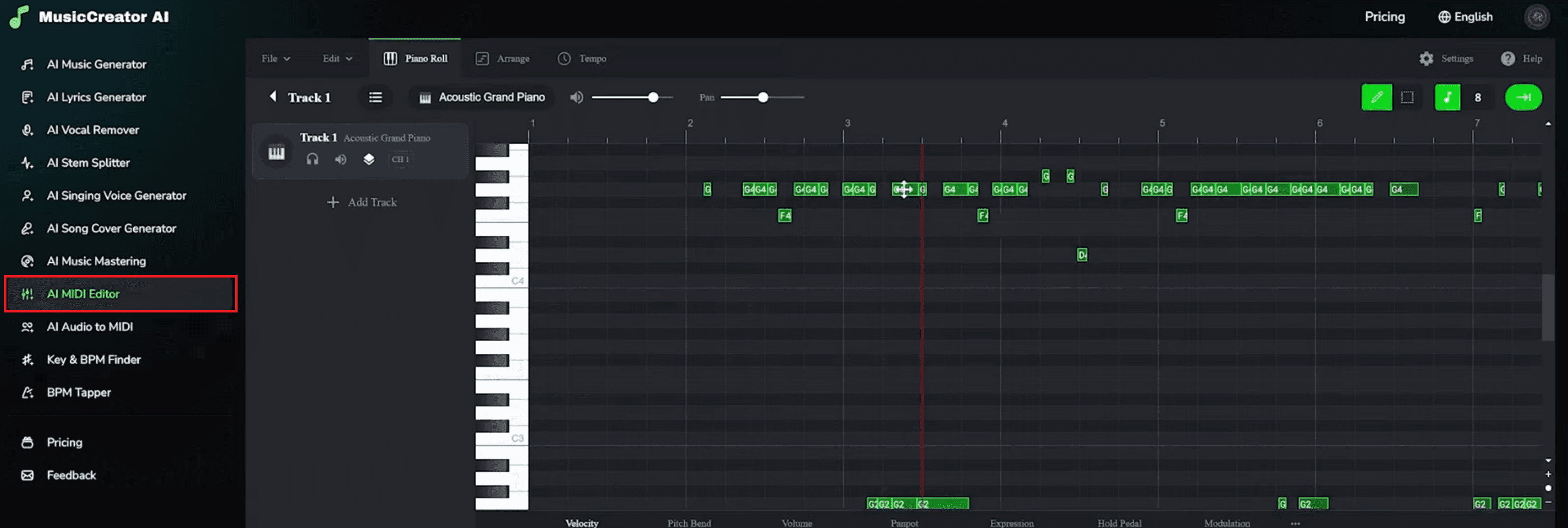Image resolution: width=1568 pixels, height=528 pixels.
Task: Switch to the Arrange tab
Action: point(503,59)
